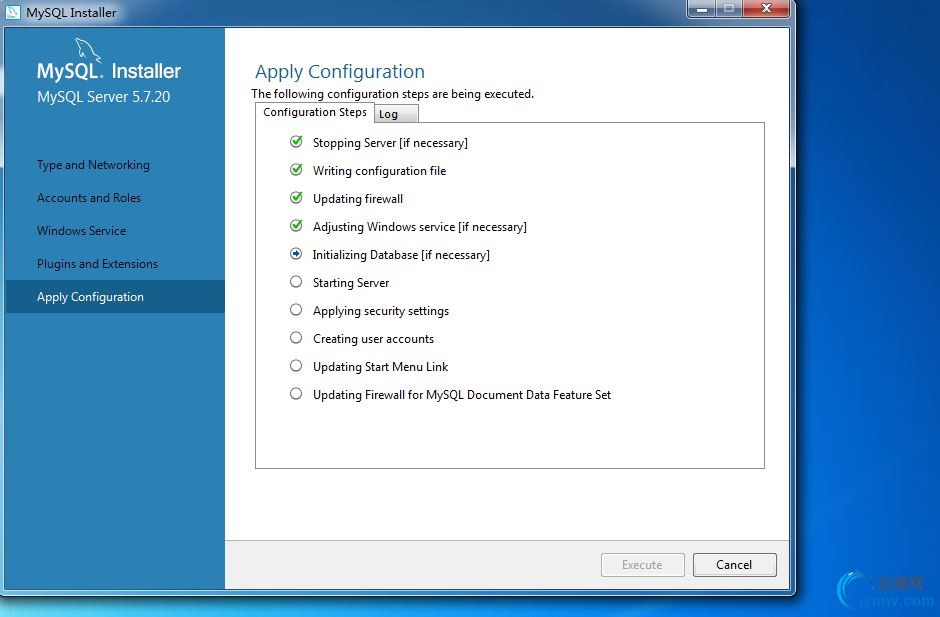940x617 pixels.
Task: Click pending circle beside Creating user accounts
Action: click(296, 338)
